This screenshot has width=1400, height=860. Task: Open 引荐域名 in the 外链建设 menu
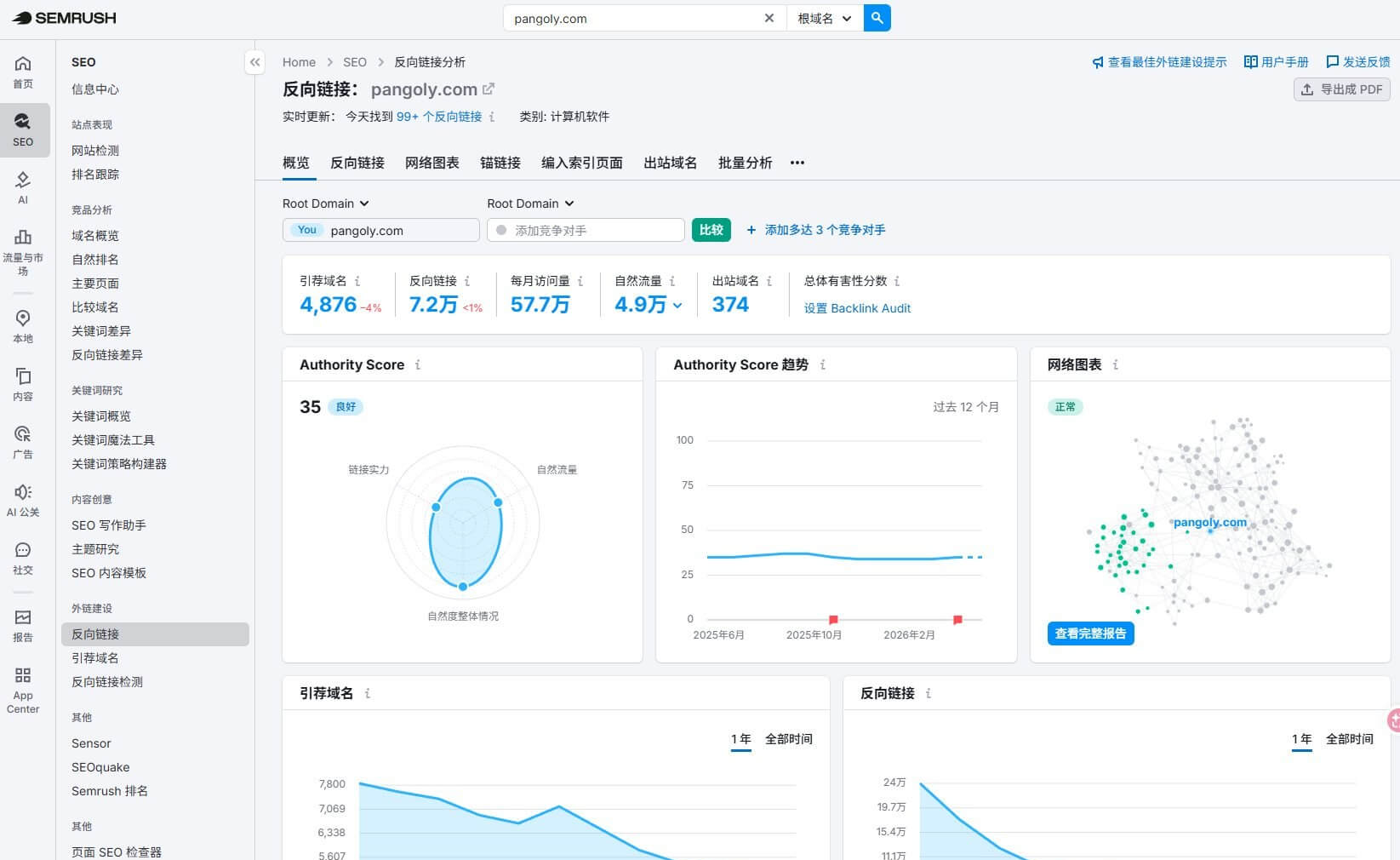click(95, 658)
